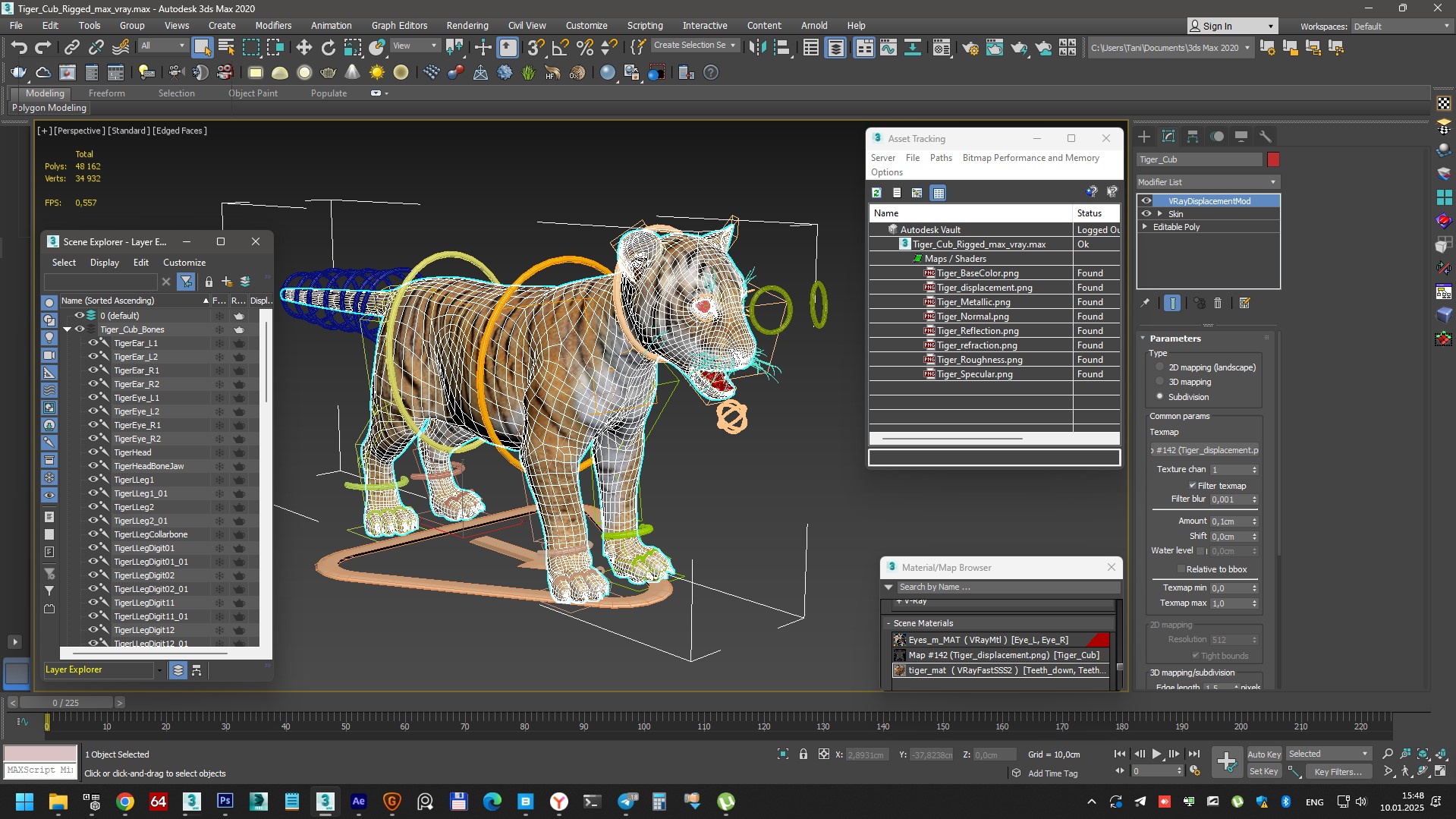Click the teapot primitive icon
This screenshot has width=1456, height=819.
(x=328, y=73)
